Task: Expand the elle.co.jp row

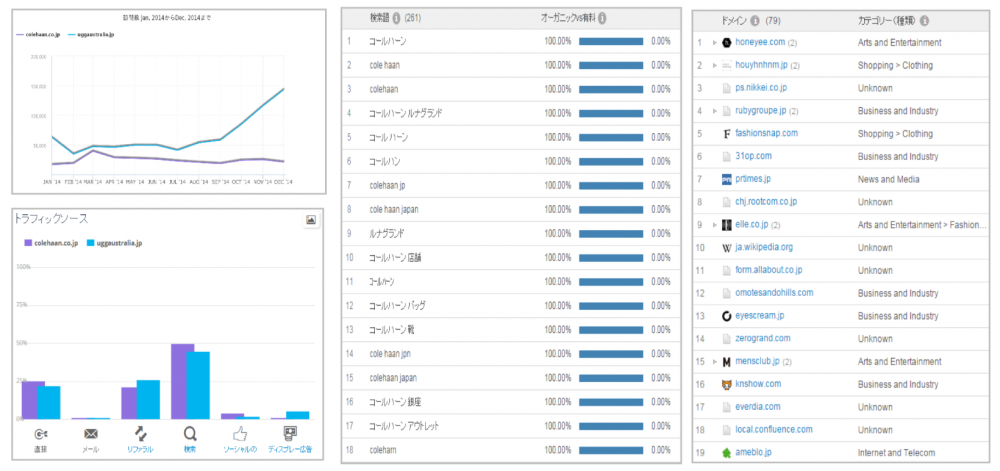Action: pos(715,225)
